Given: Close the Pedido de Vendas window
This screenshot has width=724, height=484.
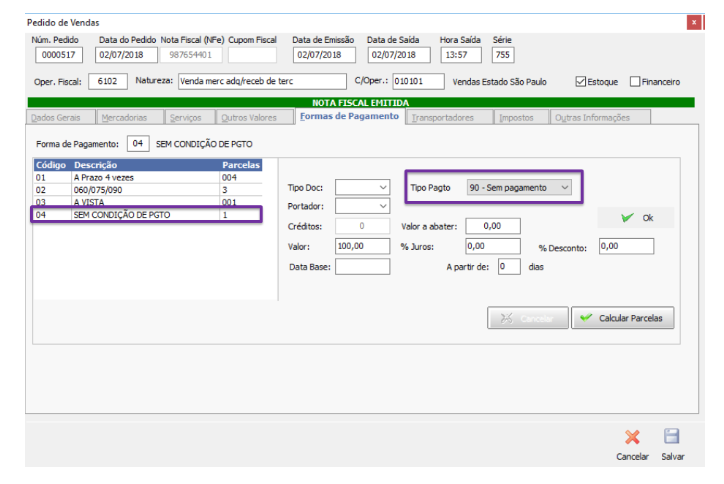Looking at the screenshot, I should pyautogui.click(x=694, y=22).
